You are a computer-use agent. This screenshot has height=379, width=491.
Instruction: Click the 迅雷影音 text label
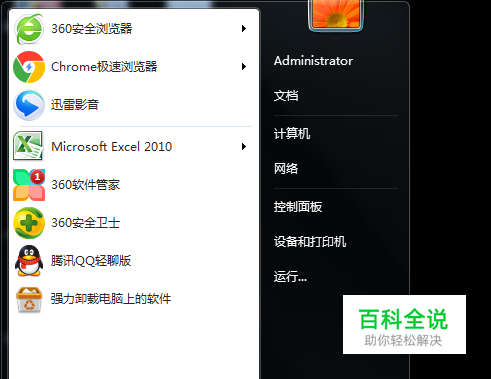[75, 105]
